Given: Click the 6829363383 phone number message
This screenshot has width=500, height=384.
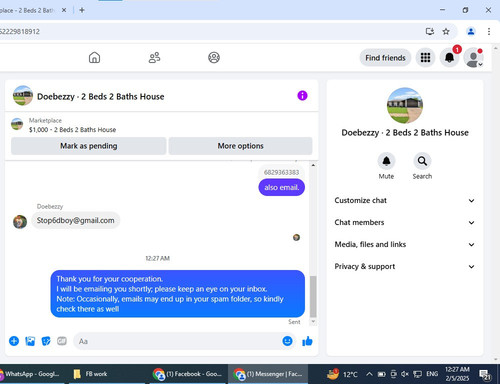Looking at the screenshot, I should point(281,172).
